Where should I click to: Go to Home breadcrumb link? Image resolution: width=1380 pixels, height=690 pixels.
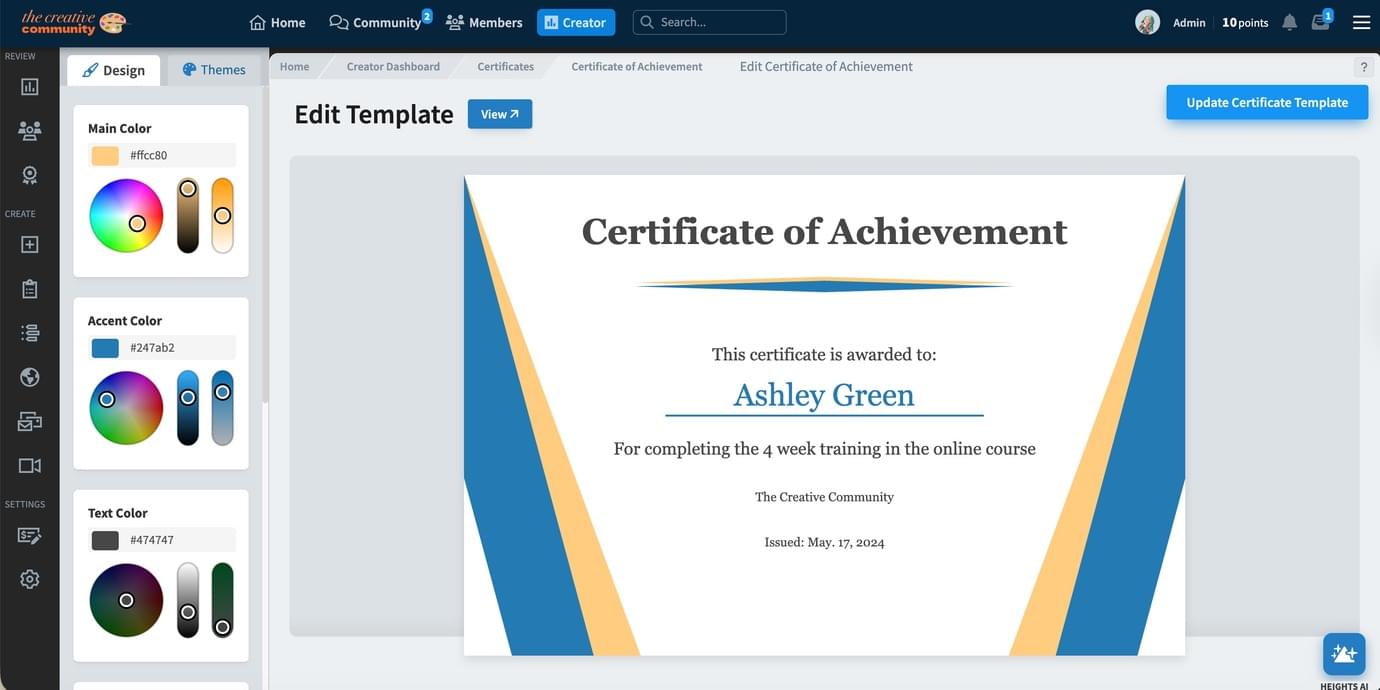(x=294, y=67)
